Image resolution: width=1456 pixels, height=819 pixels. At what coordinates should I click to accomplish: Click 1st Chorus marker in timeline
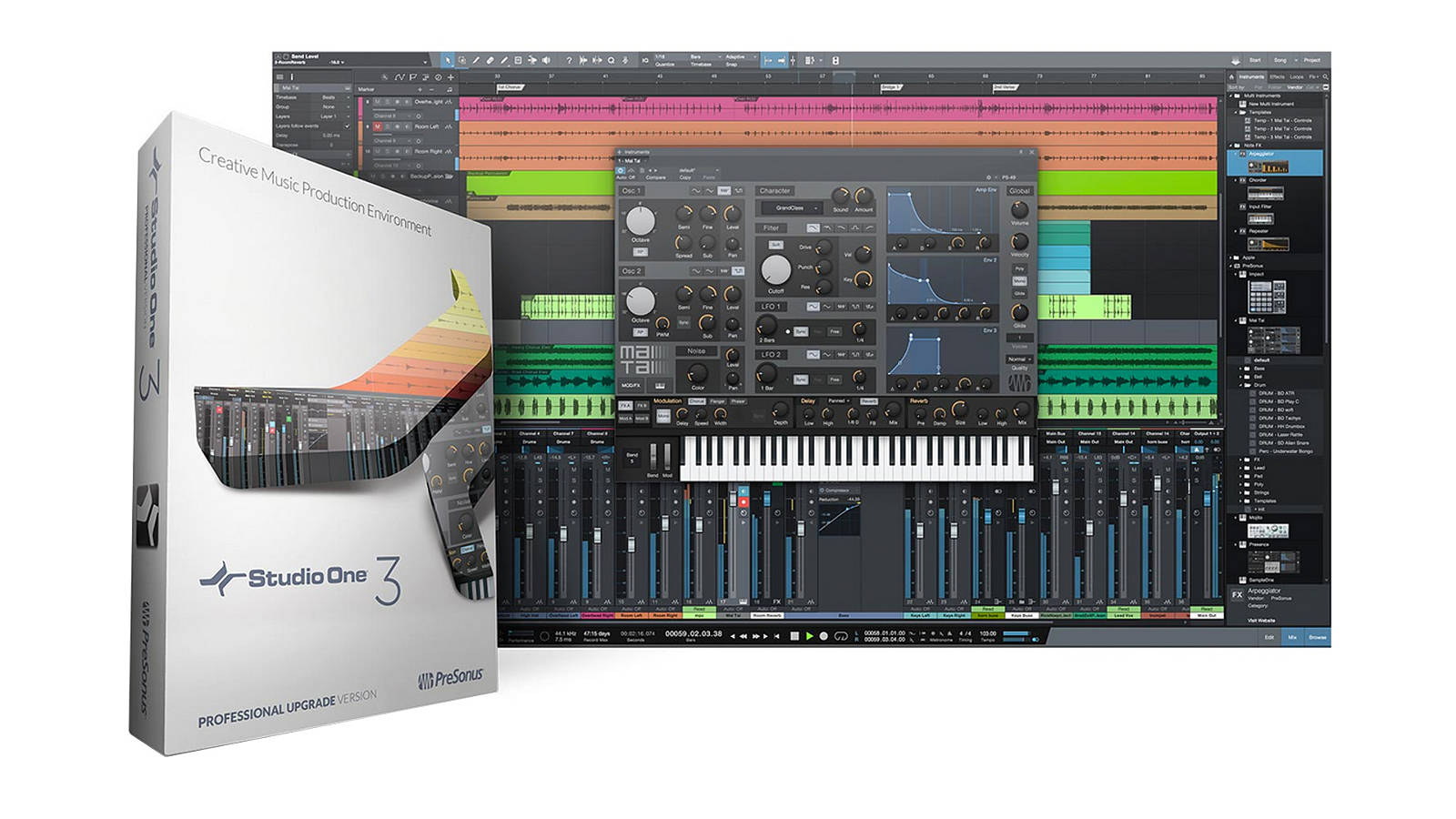click(510, 87)
